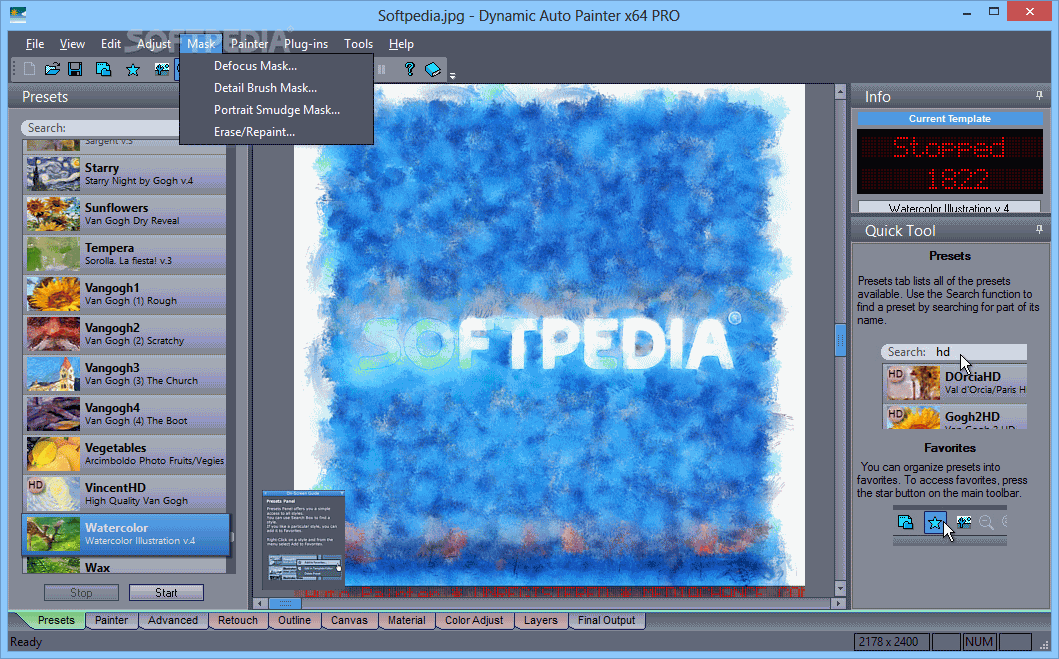Switch to the Retouch tab

click(238, 620)
